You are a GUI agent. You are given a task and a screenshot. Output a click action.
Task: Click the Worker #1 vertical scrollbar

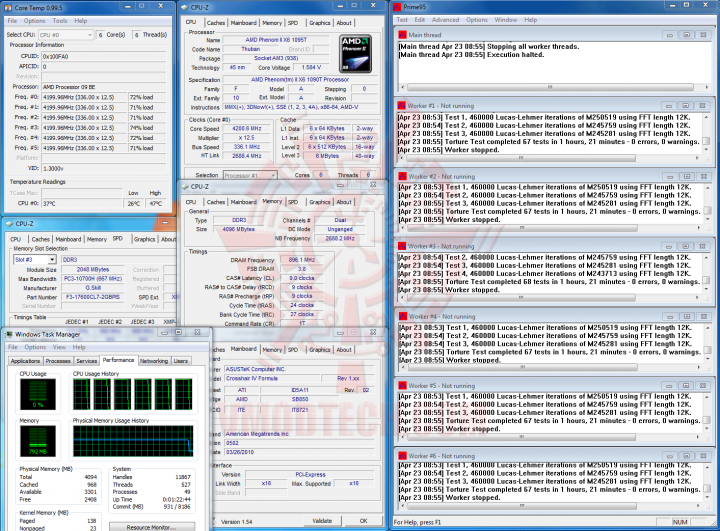[x=707, y=133]
